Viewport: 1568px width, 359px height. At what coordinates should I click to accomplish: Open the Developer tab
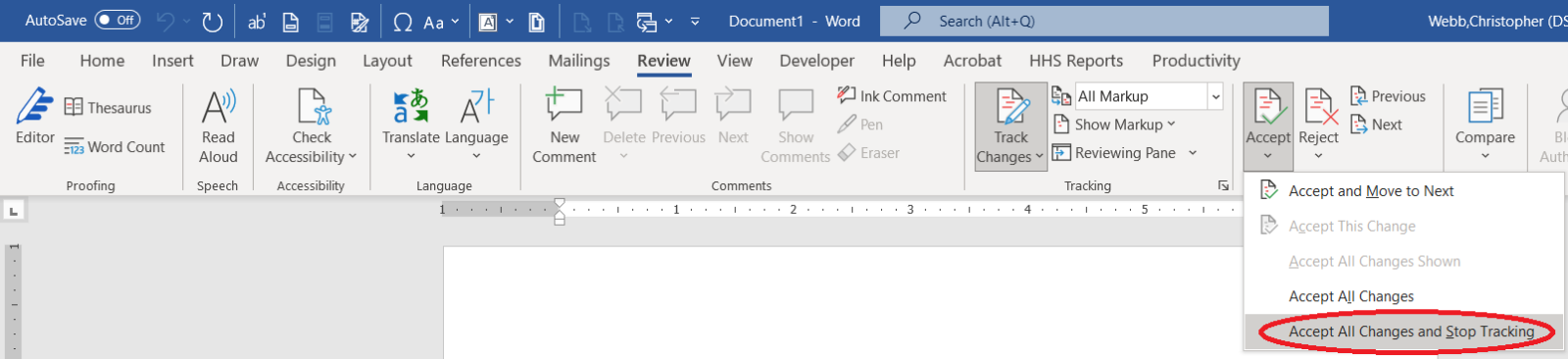(817, 61)
